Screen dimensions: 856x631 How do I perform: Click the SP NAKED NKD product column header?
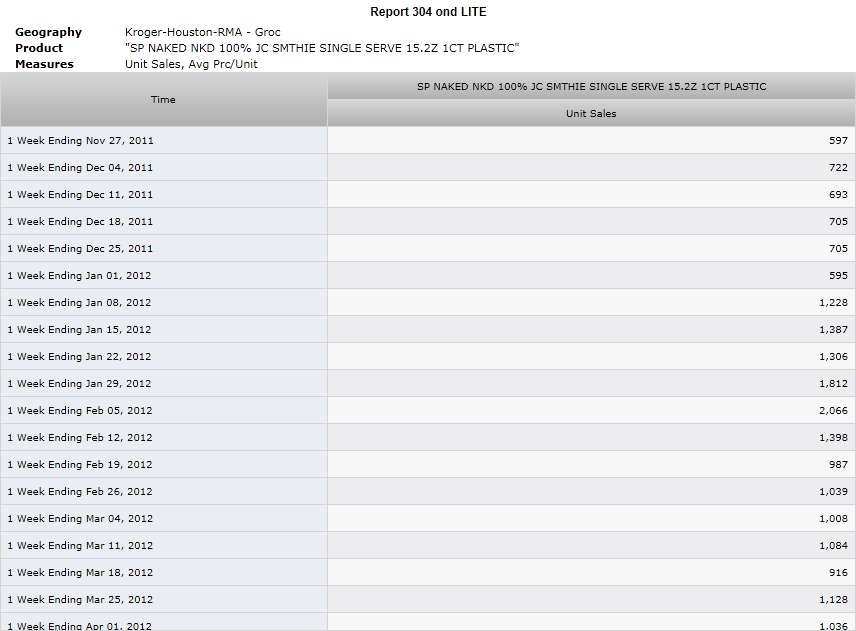[x=592, y=86]
